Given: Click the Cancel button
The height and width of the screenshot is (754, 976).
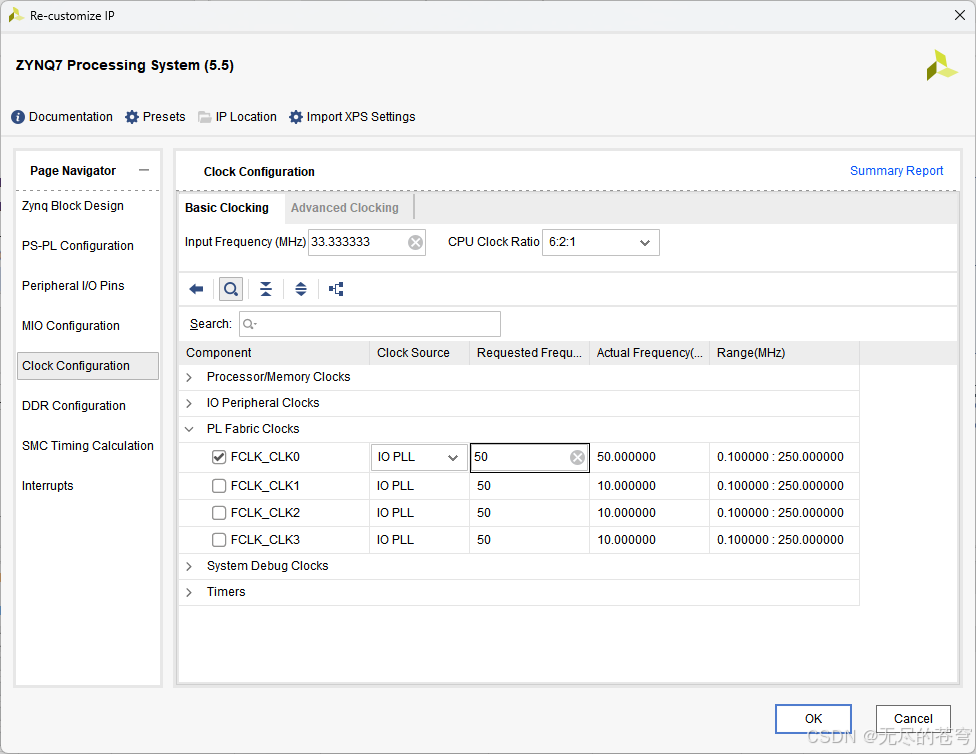Looking at the screenshot, I should click(x=913, y=719).
